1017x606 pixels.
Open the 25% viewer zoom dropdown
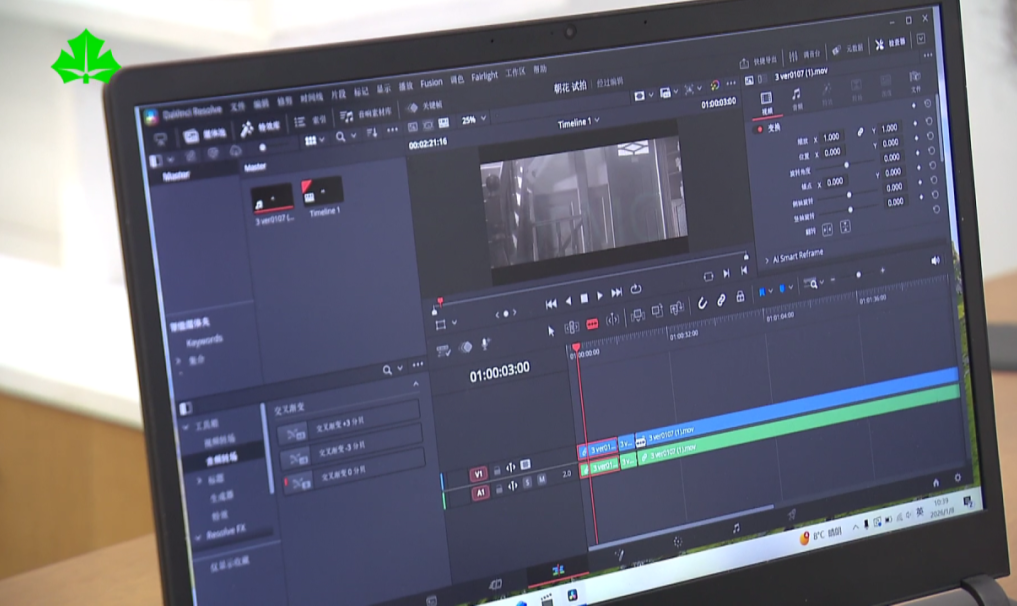pyautogui.click(x=473, y=121)
